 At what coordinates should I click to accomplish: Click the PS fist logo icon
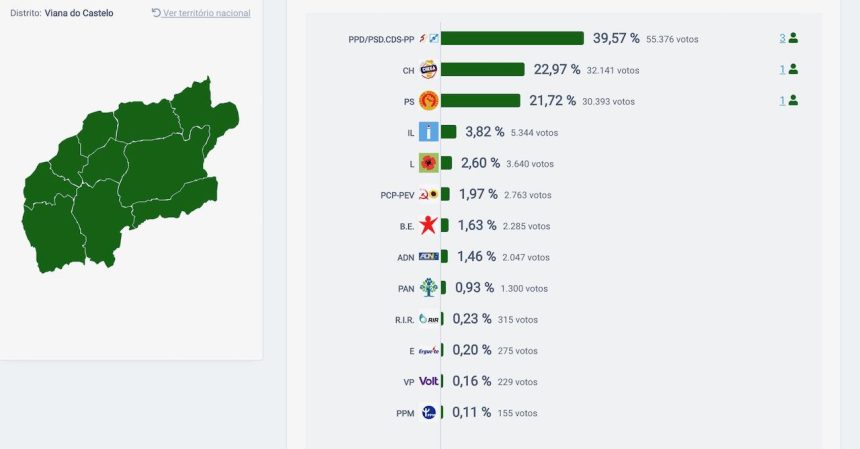[x=428, y=101]
